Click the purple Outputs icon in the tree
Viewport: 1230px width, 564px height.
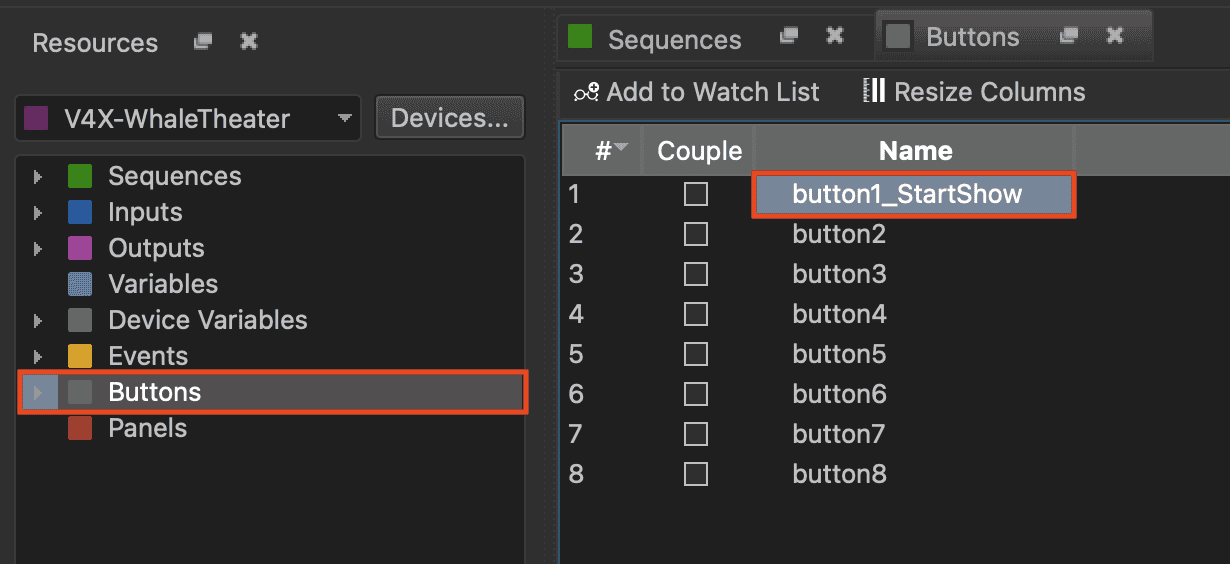80,249
